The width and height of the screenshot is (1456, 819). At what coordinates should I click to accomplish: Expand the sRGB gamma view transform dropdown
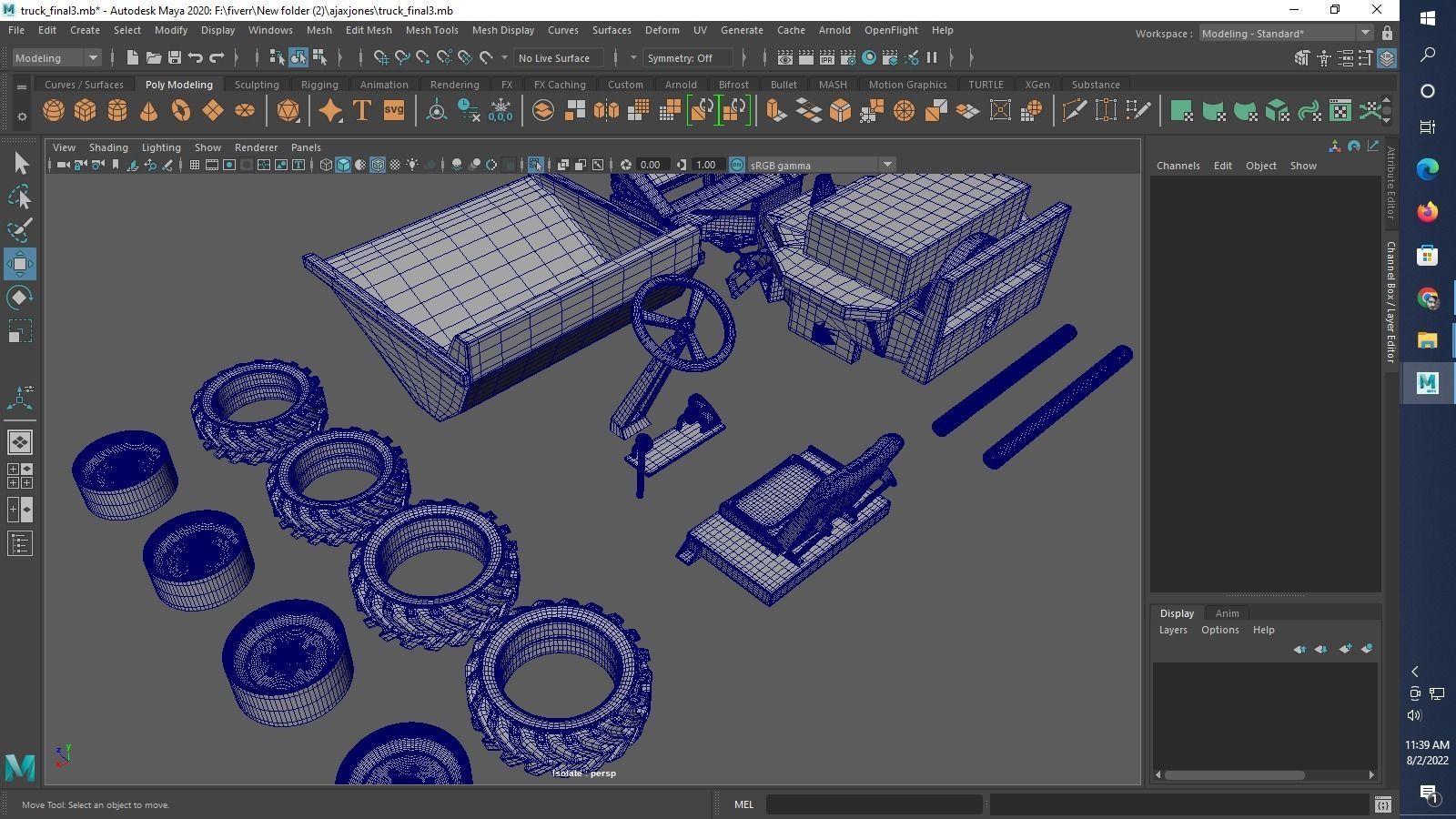point(887,165)
